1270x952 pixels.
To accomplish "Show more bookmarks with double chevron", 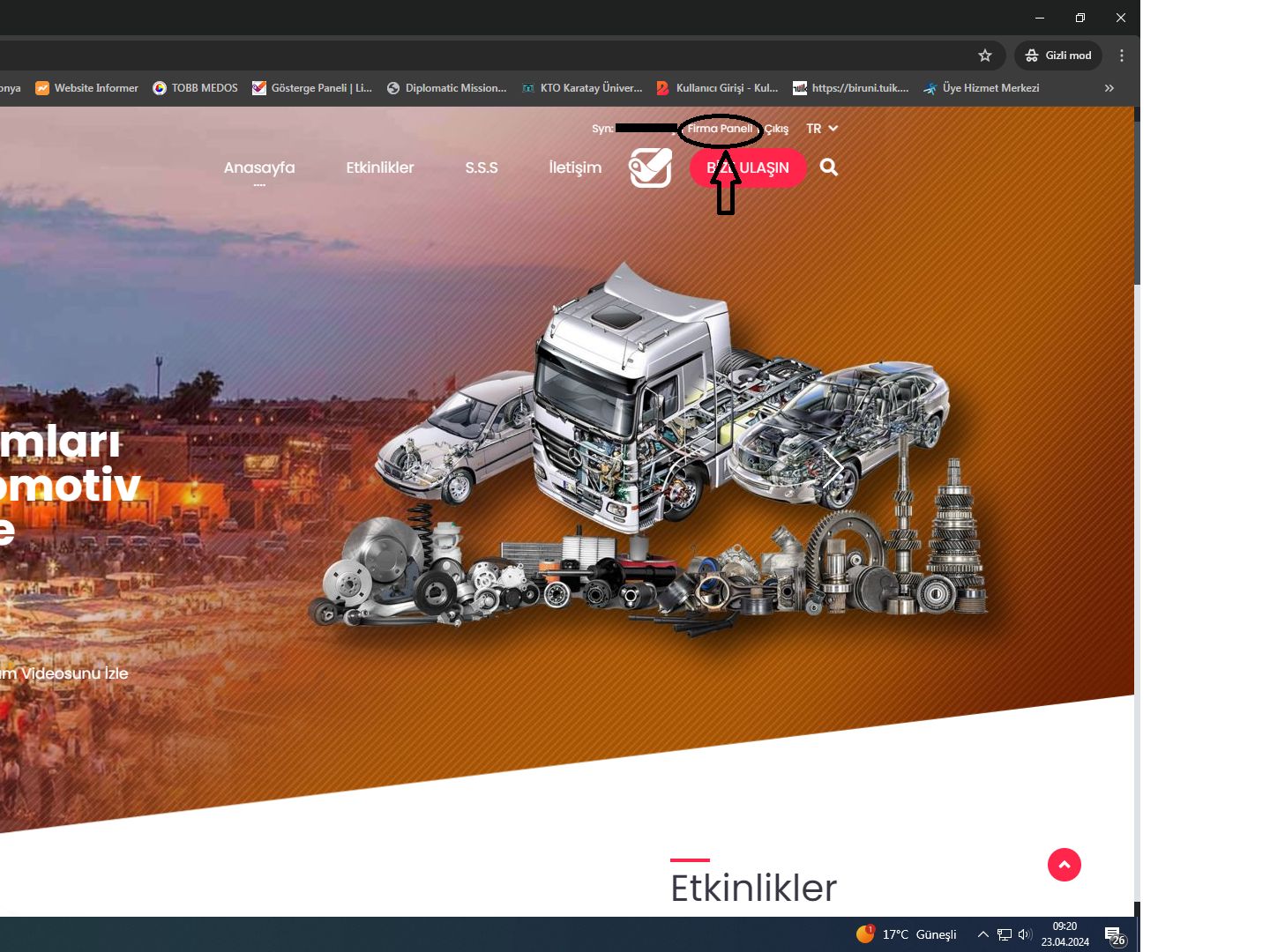I will [x=1109, y=88].
